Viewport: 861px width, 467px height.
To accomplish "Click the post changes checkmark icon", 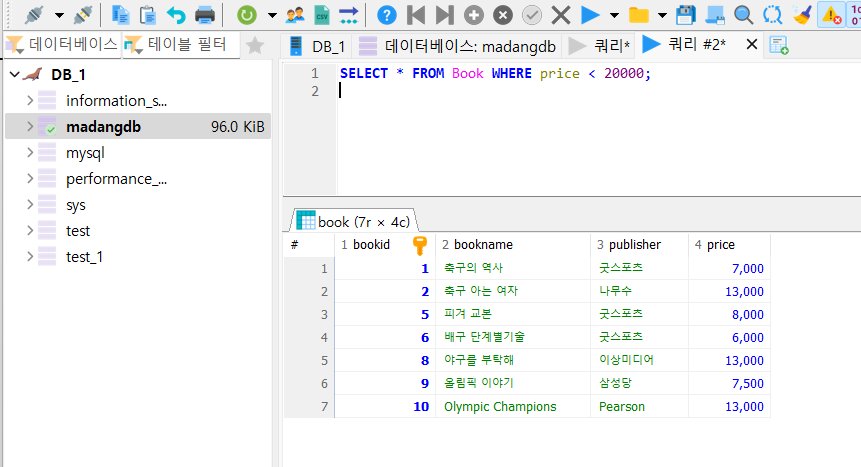I will click(532, 15).
